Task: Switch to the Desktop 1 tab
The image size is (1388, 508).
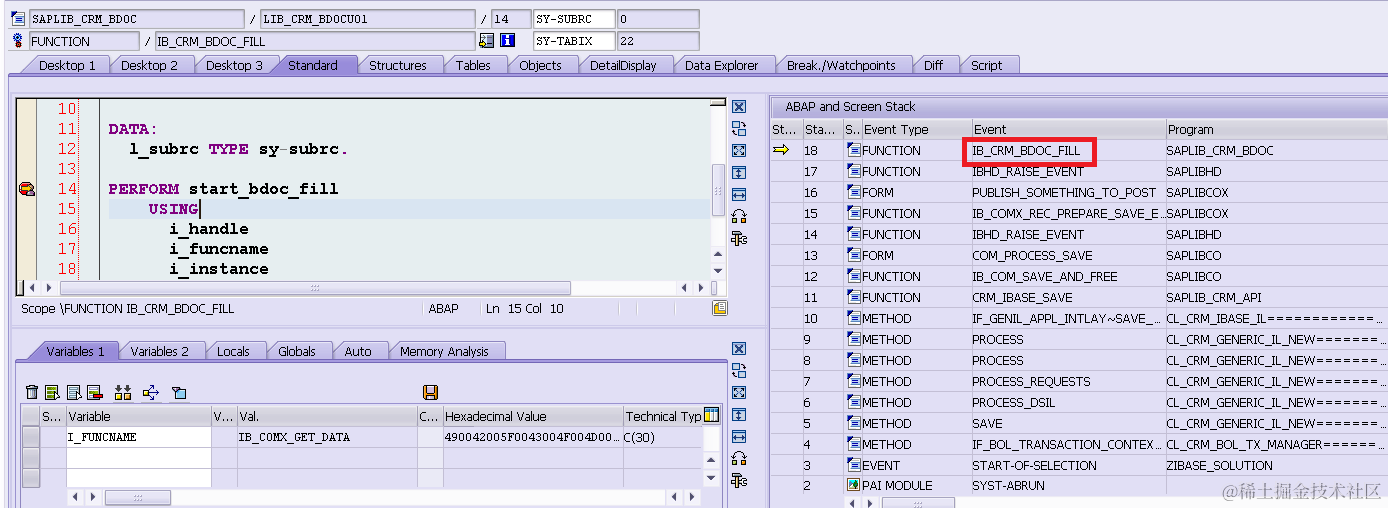Action: pos(67,65)
